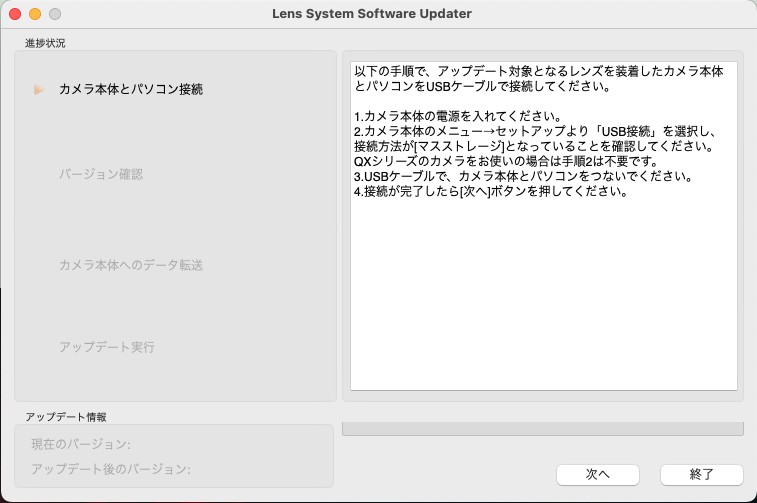Select the カメラ本体とパソコン接続 step
This screenshot has width=757, height=503.
pyautogui.click(x=131, y=89)
